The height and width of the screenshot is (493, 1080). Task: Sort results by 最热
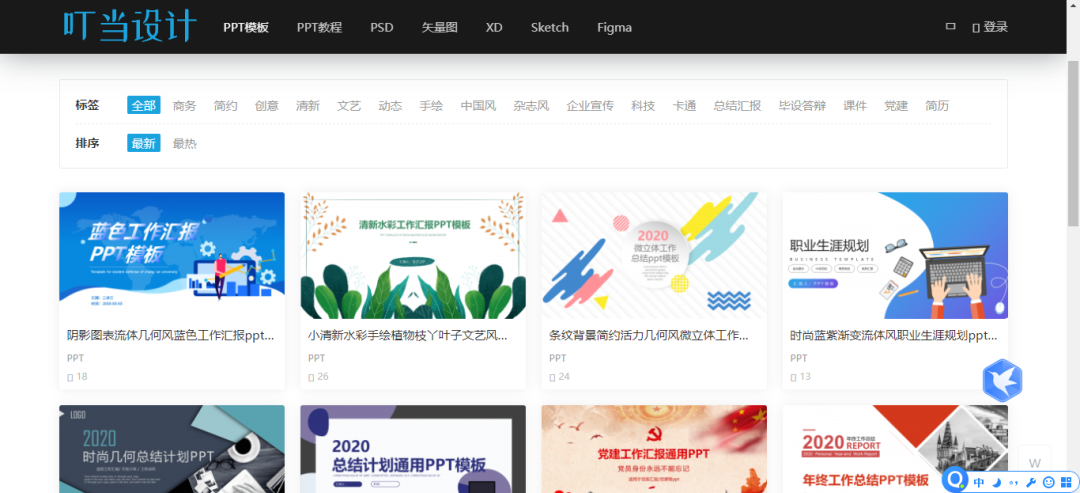[185, 143]
